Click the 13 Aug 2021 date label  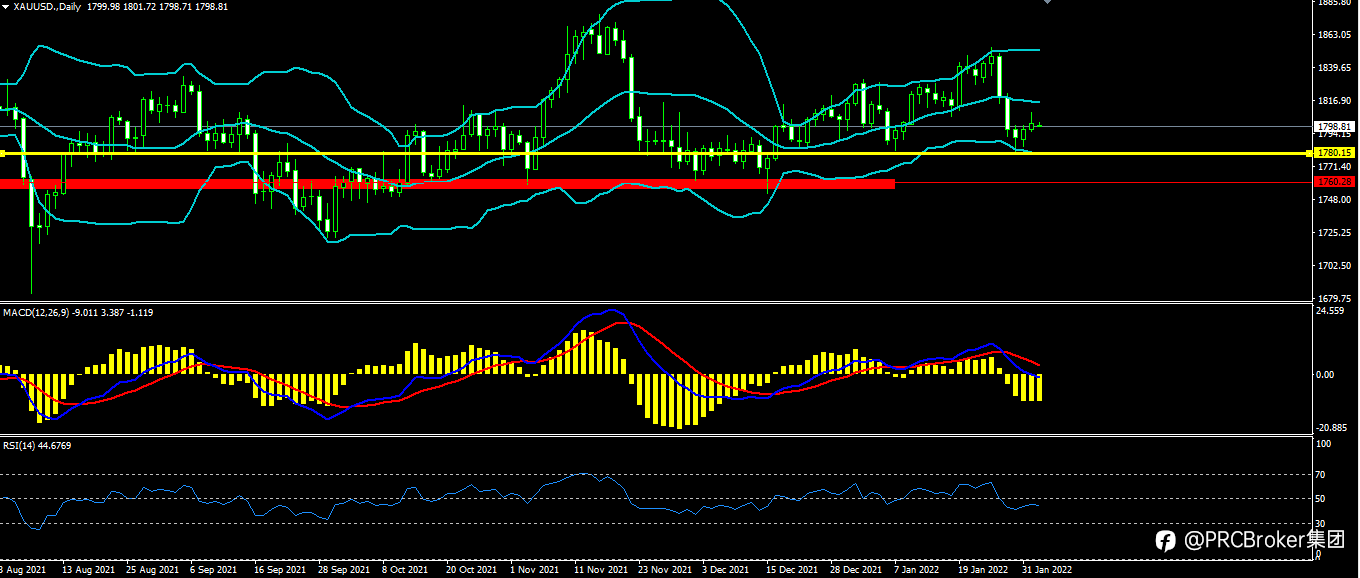88,570
